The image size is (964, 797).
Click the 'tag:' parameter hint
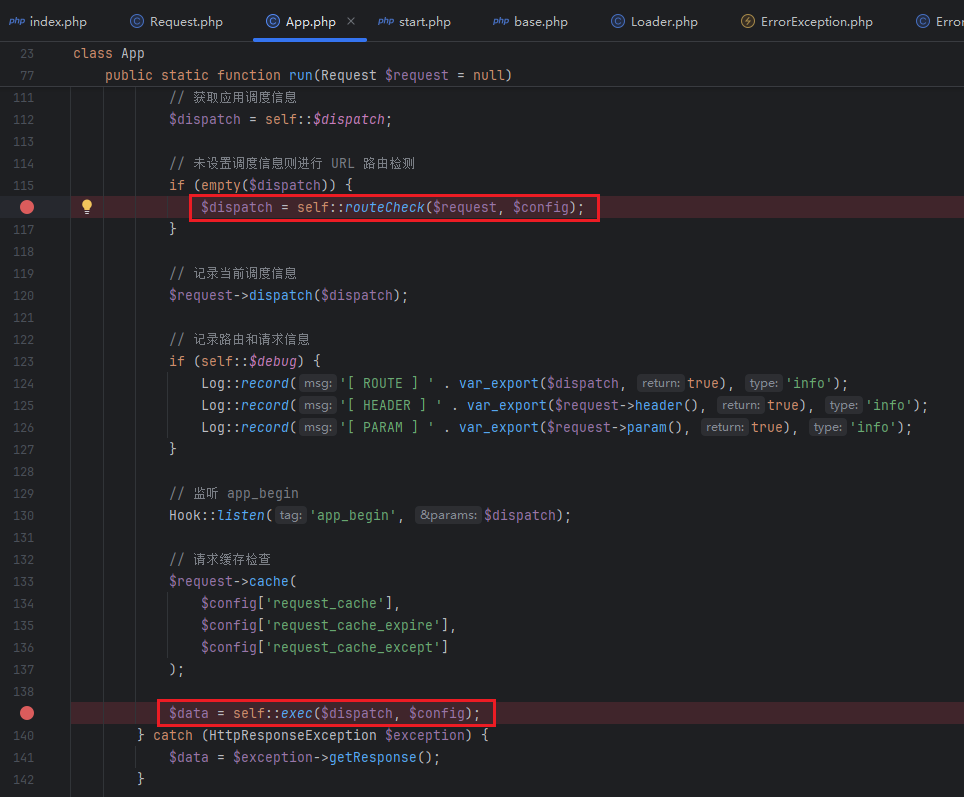[x=291, y=515]
